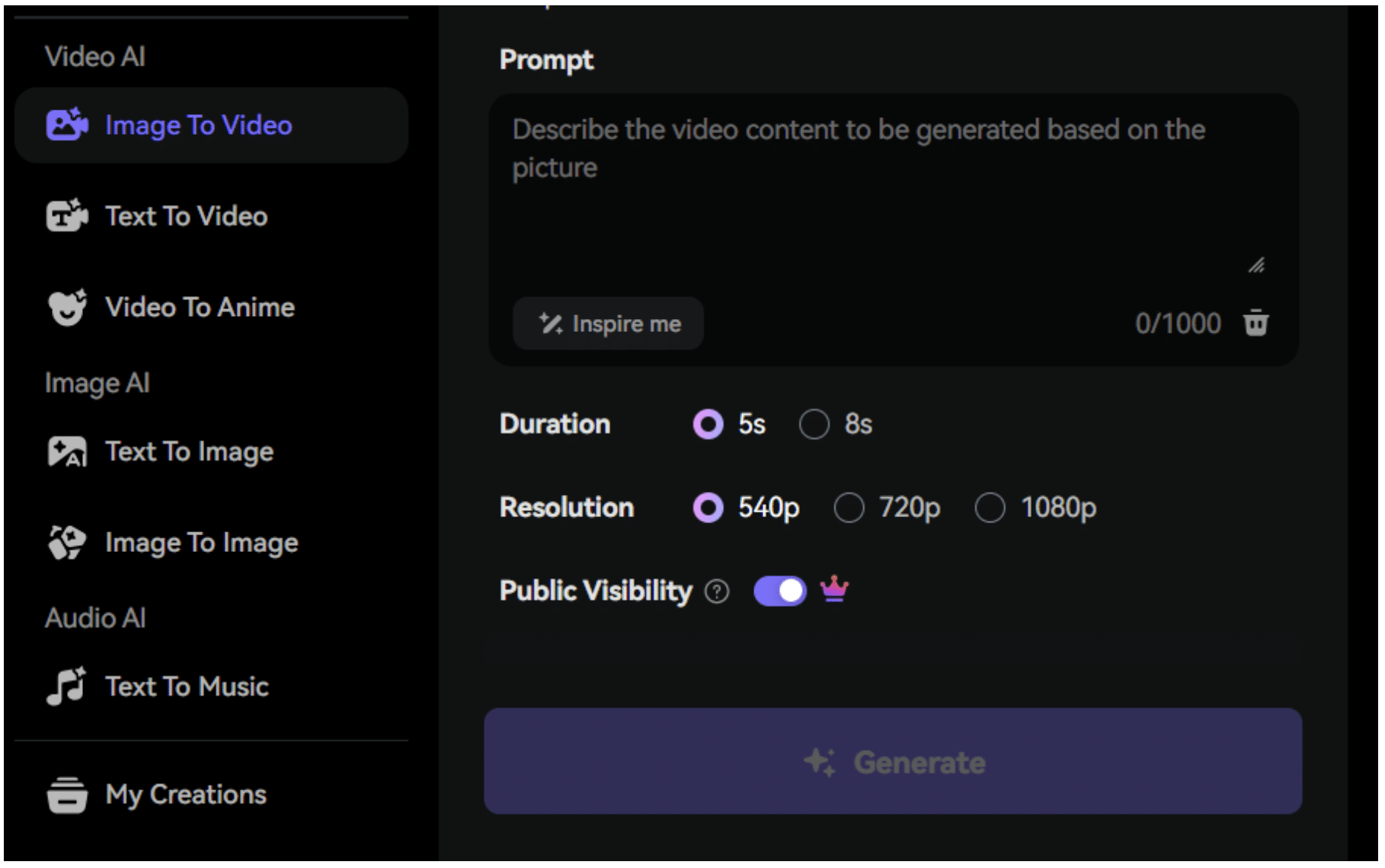1385x868 pixels.
Task: Choose 1080p resolution
Action: [1035, 507]
